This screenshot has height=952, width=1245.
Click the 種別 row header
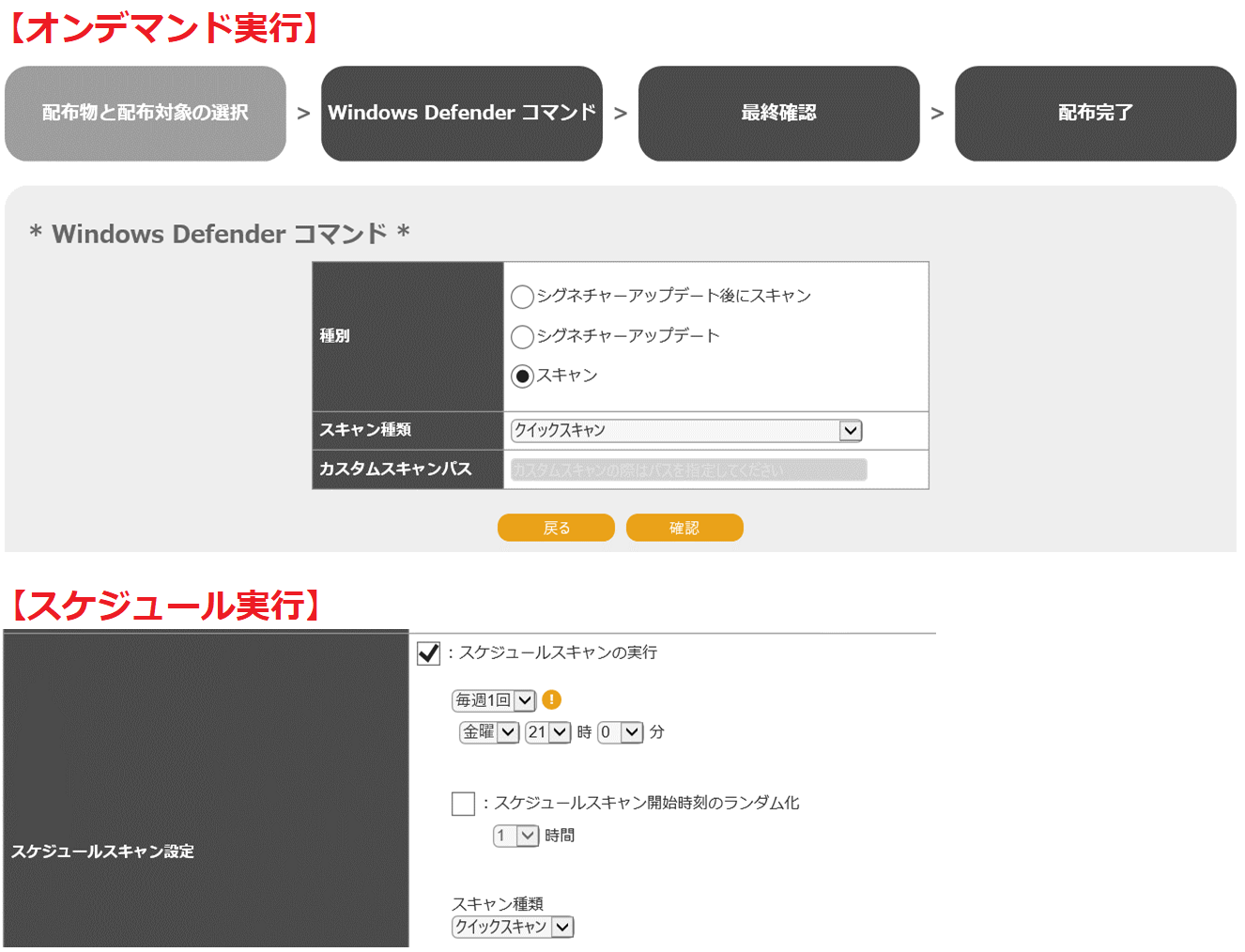[407, 336]
